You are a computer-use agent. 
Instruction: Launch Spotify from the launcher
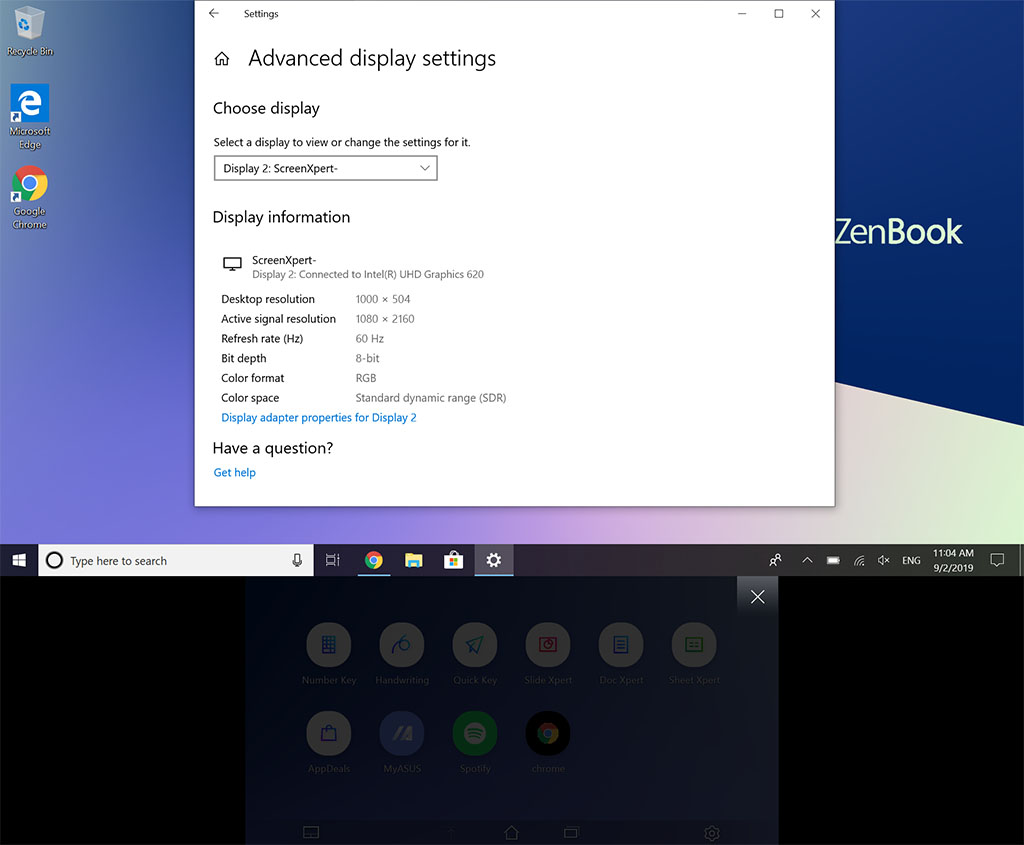(x=475, y=742)
